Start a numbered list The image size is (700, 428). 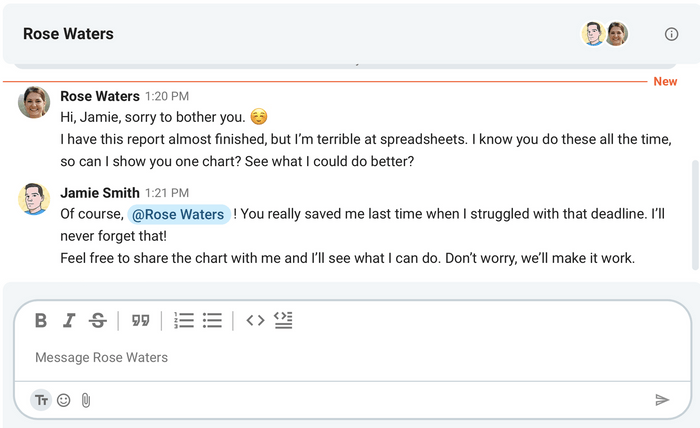pyautogui.click(x=184, y=320)
